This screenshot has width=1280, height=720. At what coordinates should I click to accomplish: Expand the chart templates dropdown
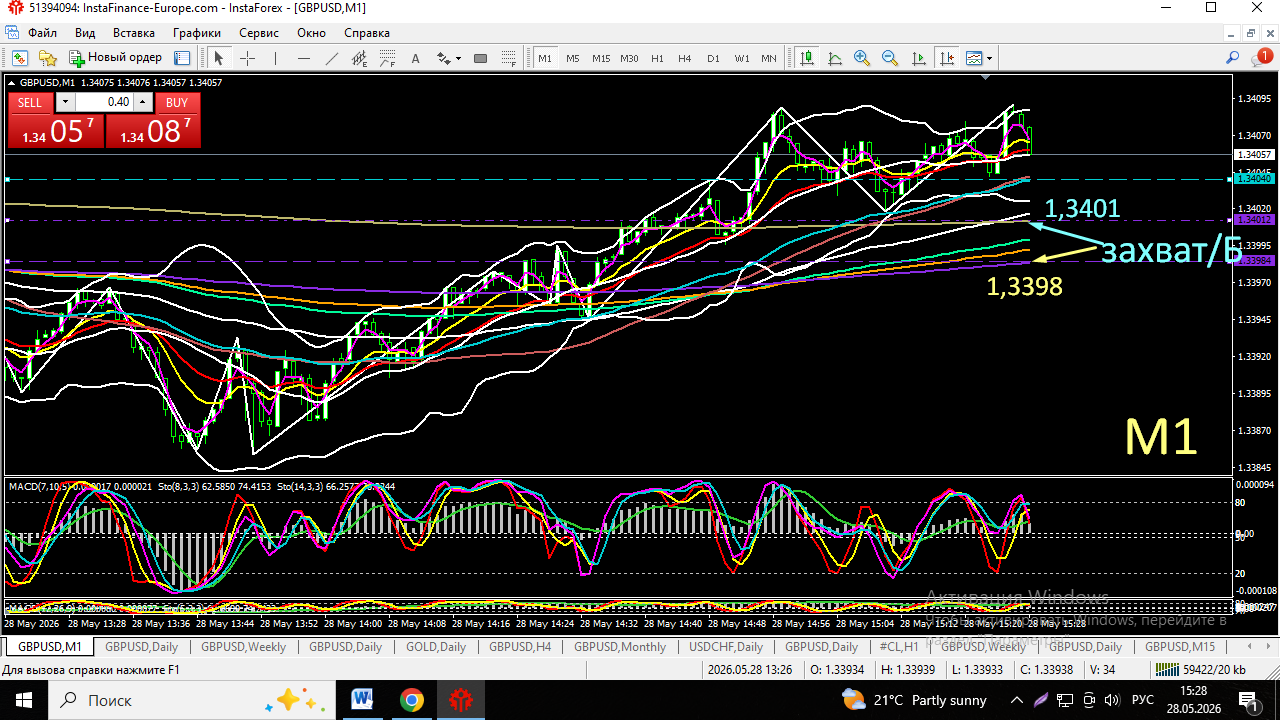988,58
